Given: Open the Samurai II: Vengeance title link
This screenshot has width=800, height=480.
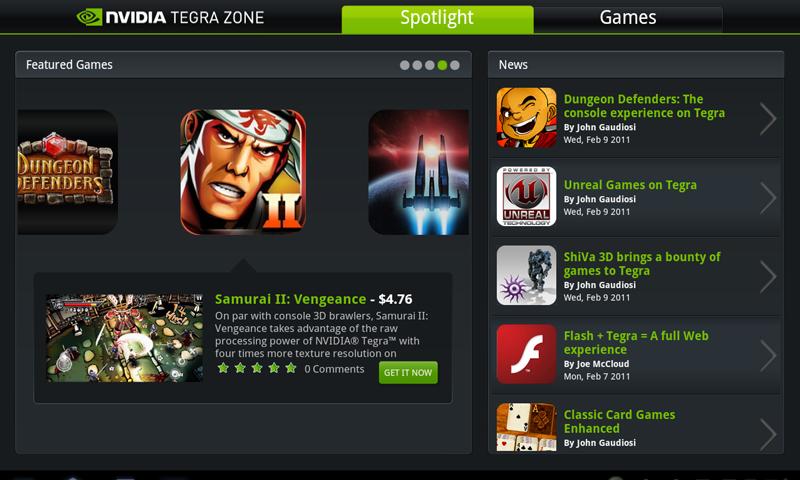Looking at the screenshot, I should [290, 299].
